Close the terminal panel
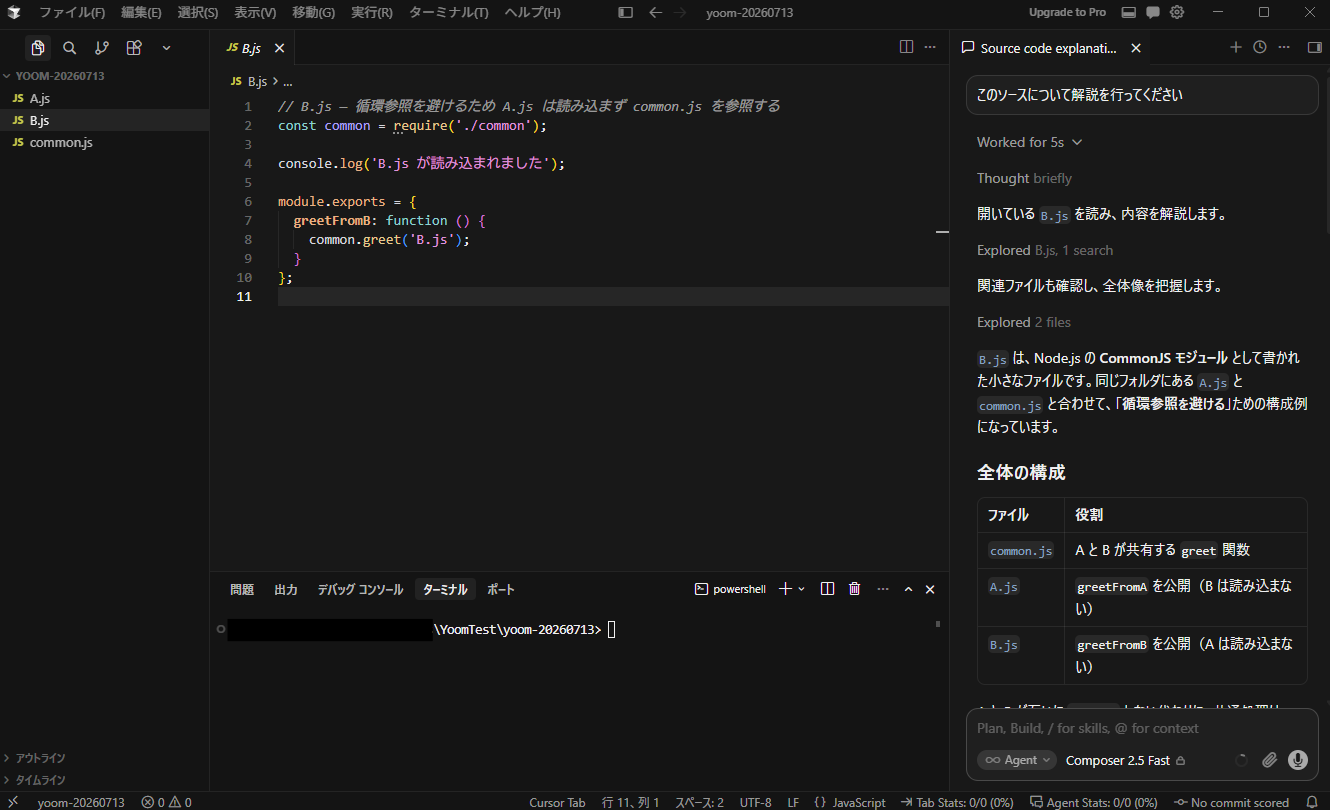The image size is (1330, 810). tap(930, 589)
